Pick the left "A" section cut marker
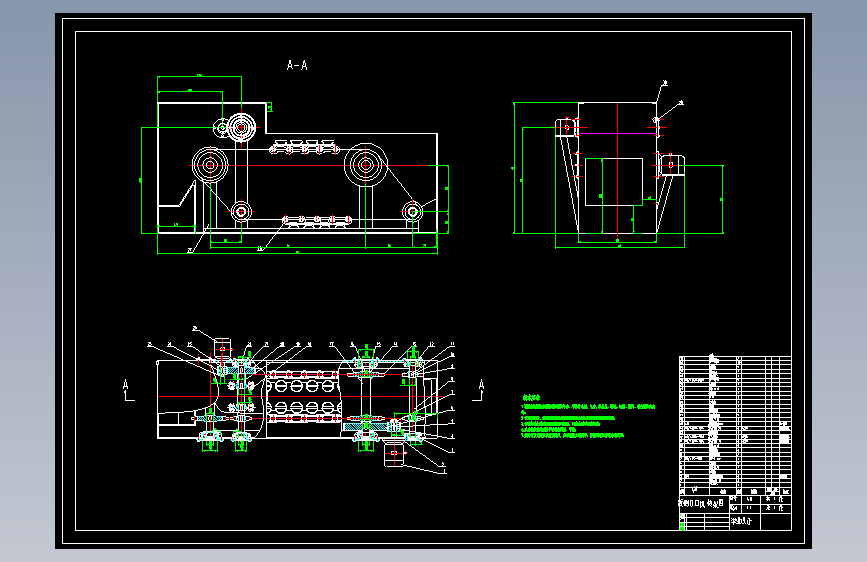This screenshot has height=562, width=867. (x=128, y=390)
